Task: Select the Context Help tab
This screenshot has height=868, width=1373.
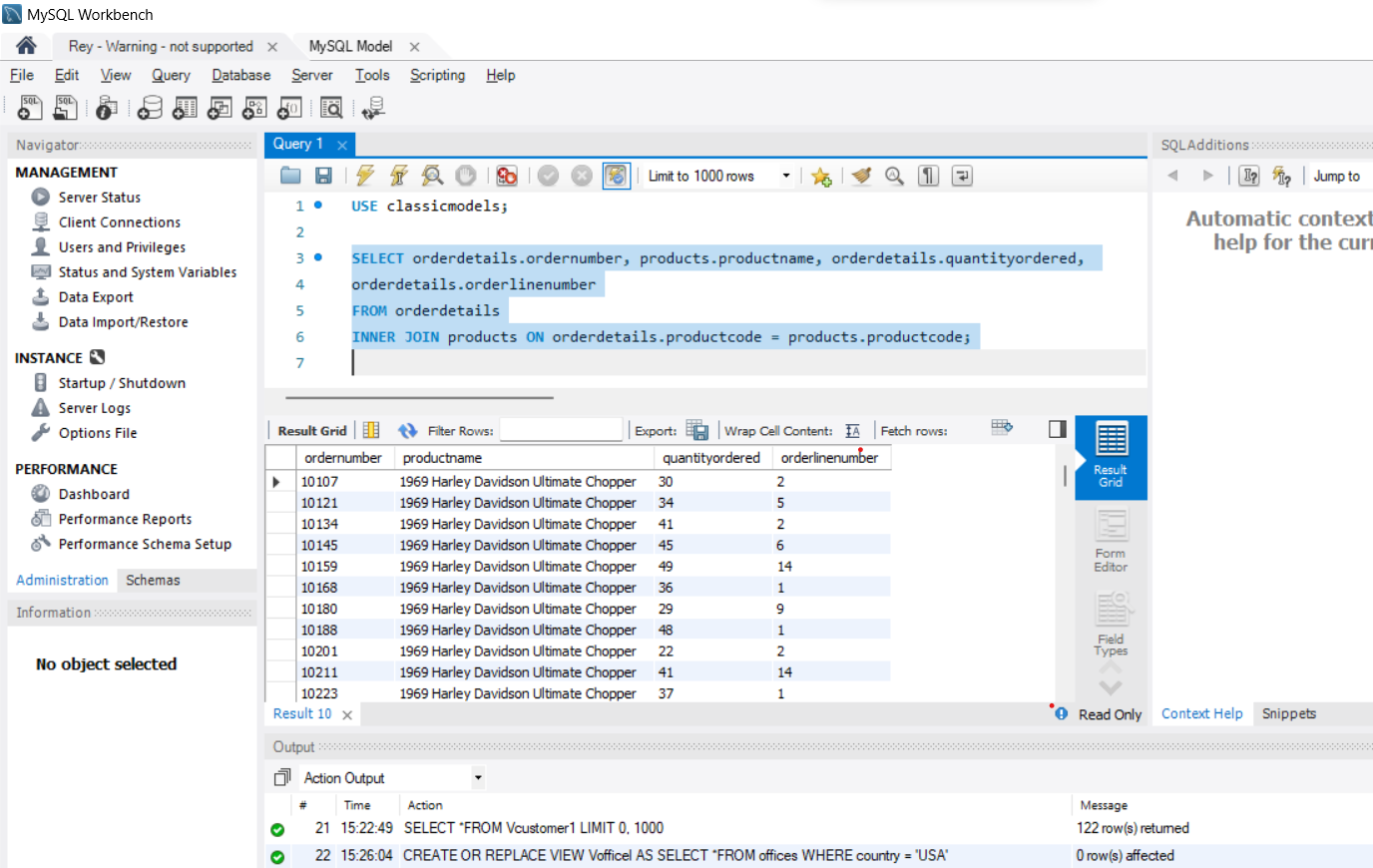Action: point(1201,713)
